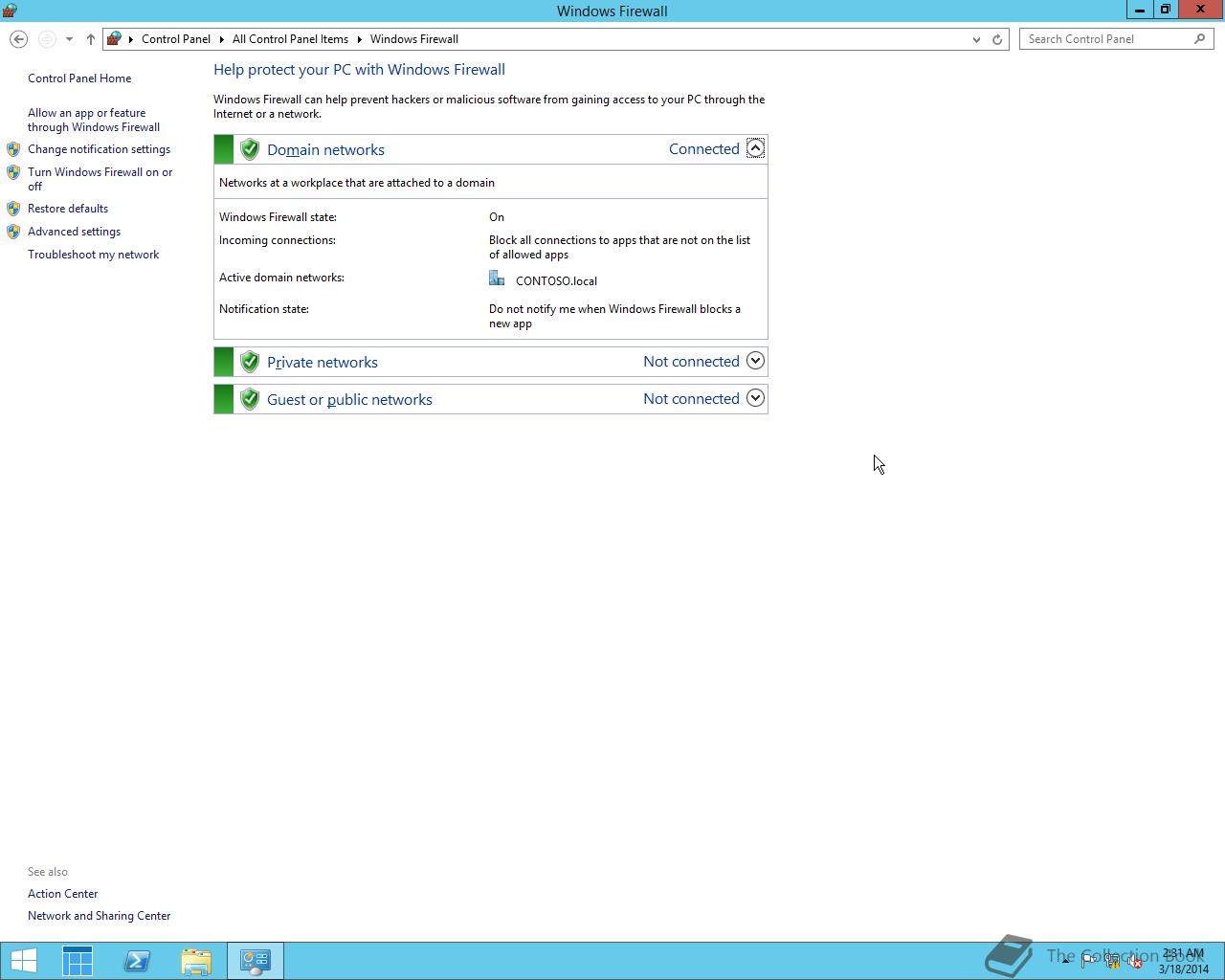Viewport: 1225px width, 980px height.
Task: Open Change notification settings
Action: (x=99, y=149)
